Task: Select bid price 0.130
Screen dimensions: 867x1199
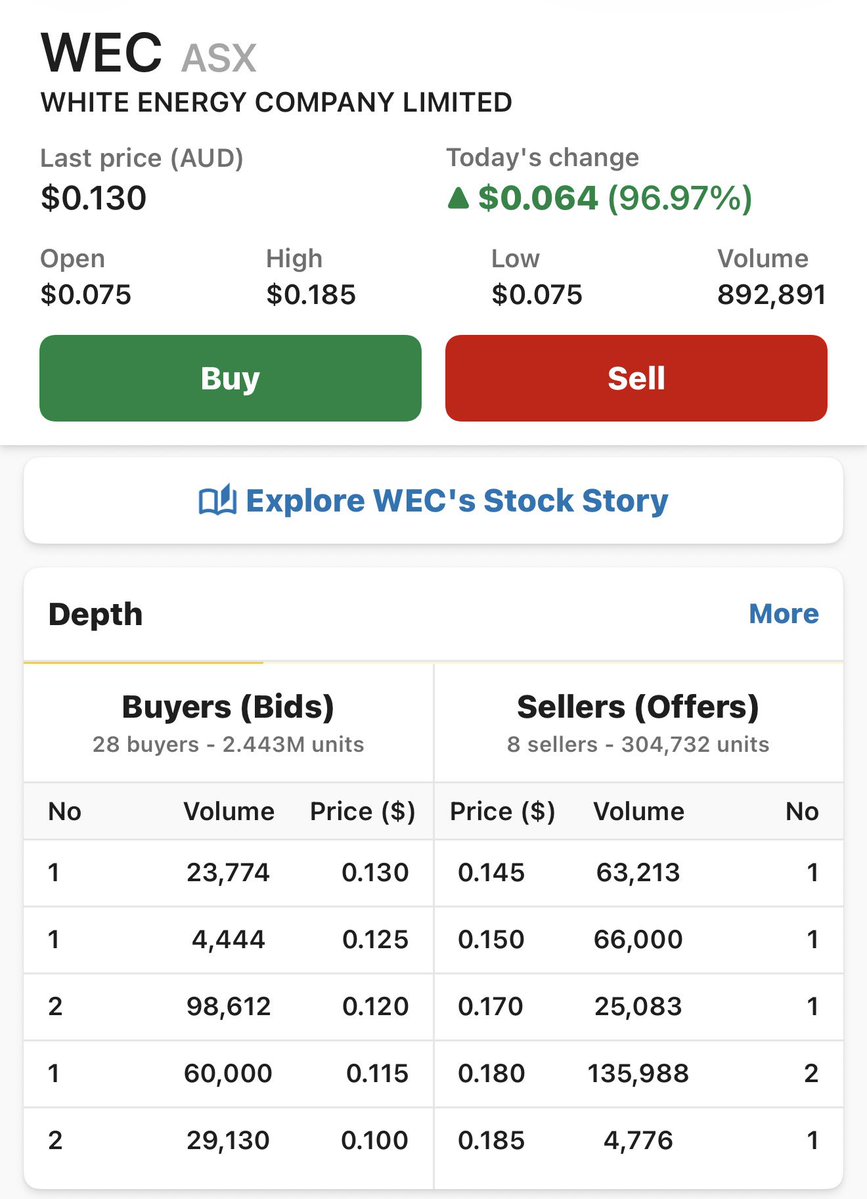Action: click(375, 872)
